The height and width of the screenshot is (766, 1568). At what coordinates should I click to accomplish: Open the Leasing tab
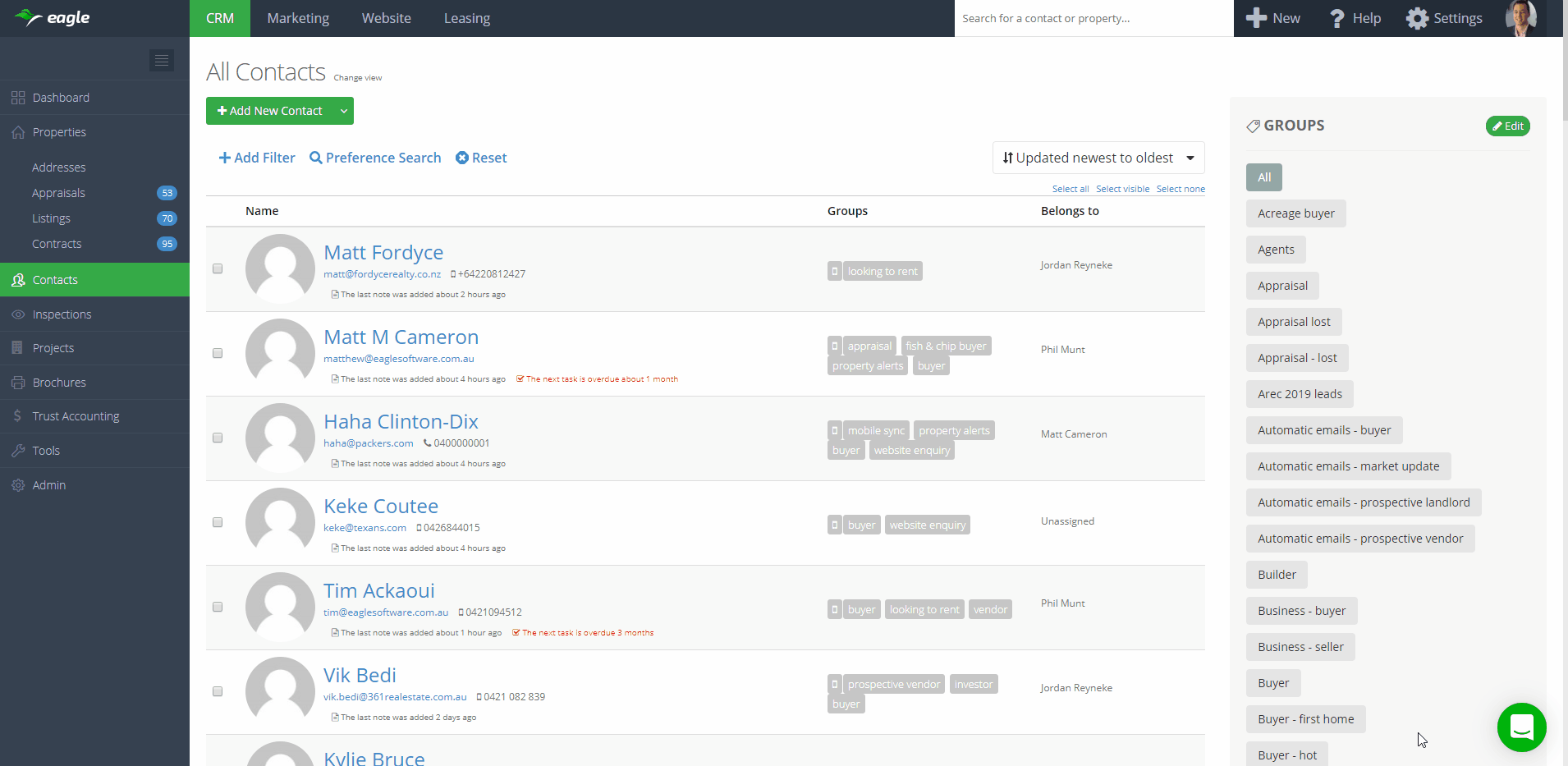click(466, 18)
